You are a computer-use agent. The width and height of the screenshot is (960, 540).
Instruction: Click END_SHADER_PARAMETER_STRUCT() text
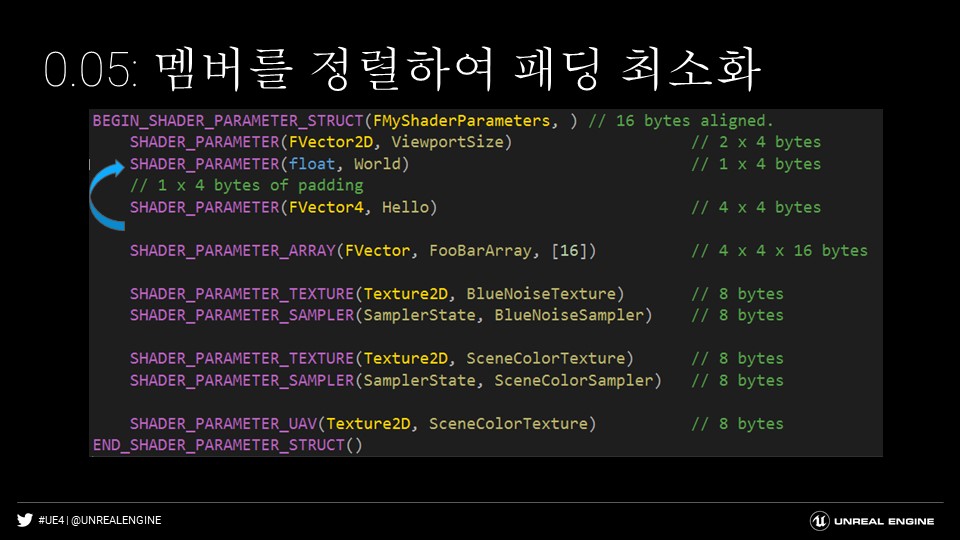click(228, 445)
